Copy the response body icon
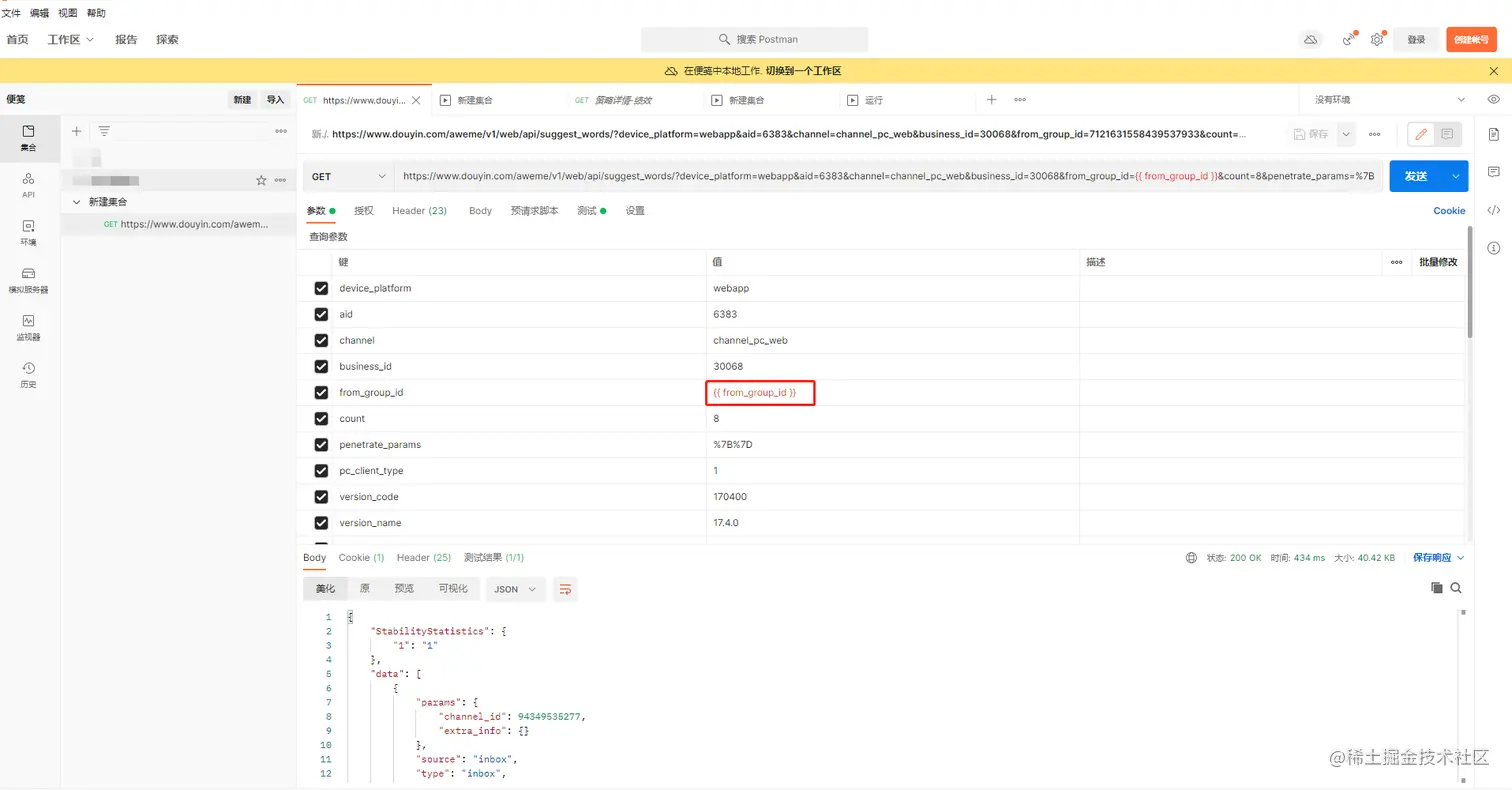The image size is (1512, 790). (x=1436, y=588)
